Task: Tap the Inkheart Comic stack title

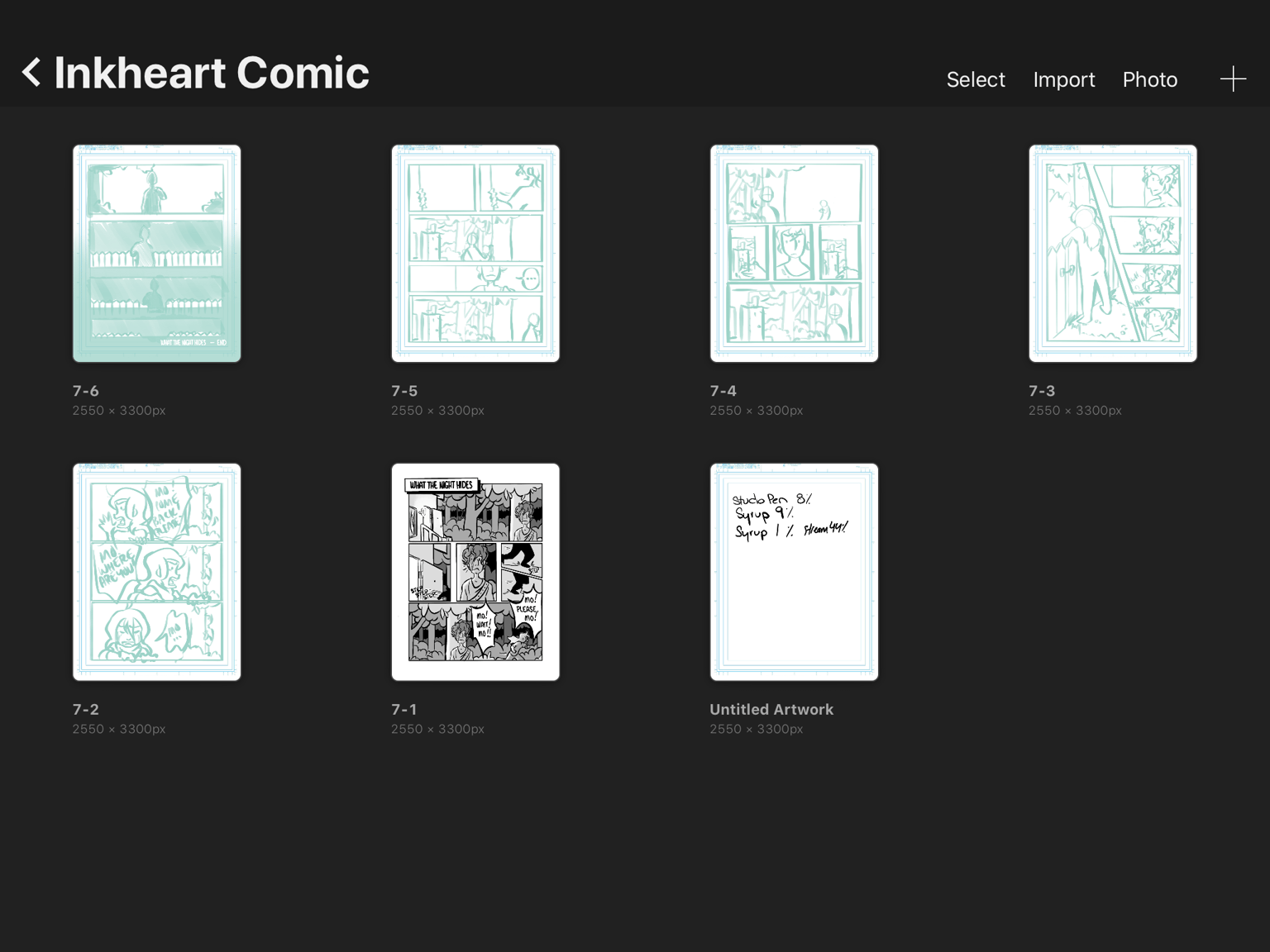Action: pos(212,73)
